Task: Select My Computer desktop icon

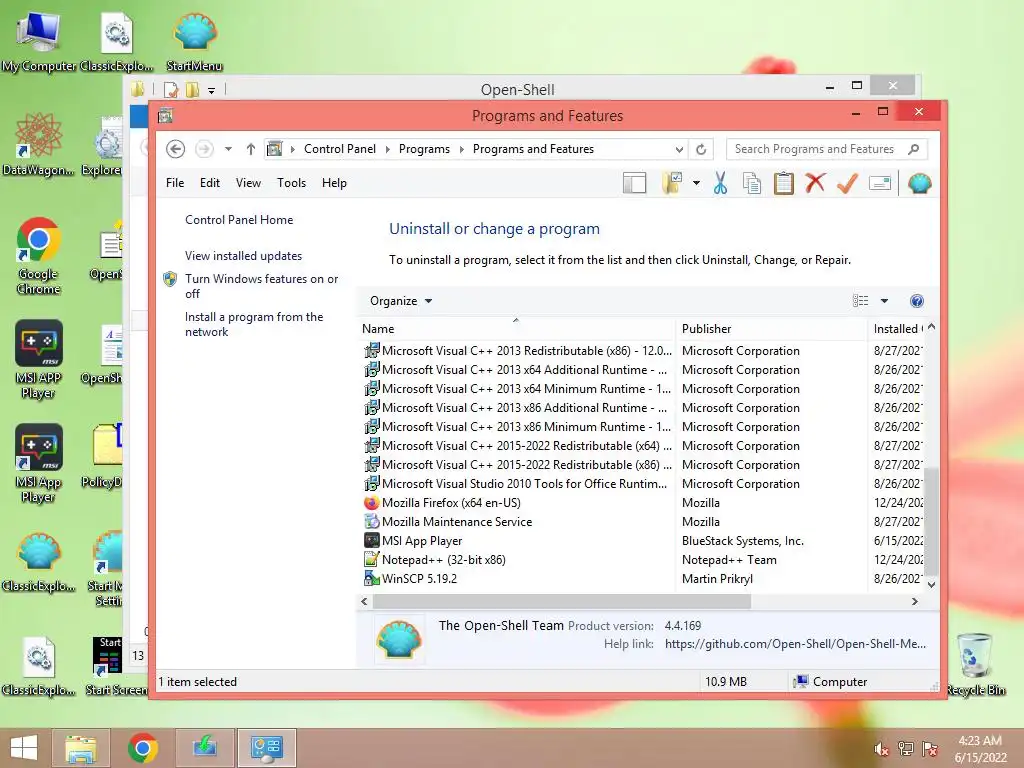Action: tap(39, 41)
